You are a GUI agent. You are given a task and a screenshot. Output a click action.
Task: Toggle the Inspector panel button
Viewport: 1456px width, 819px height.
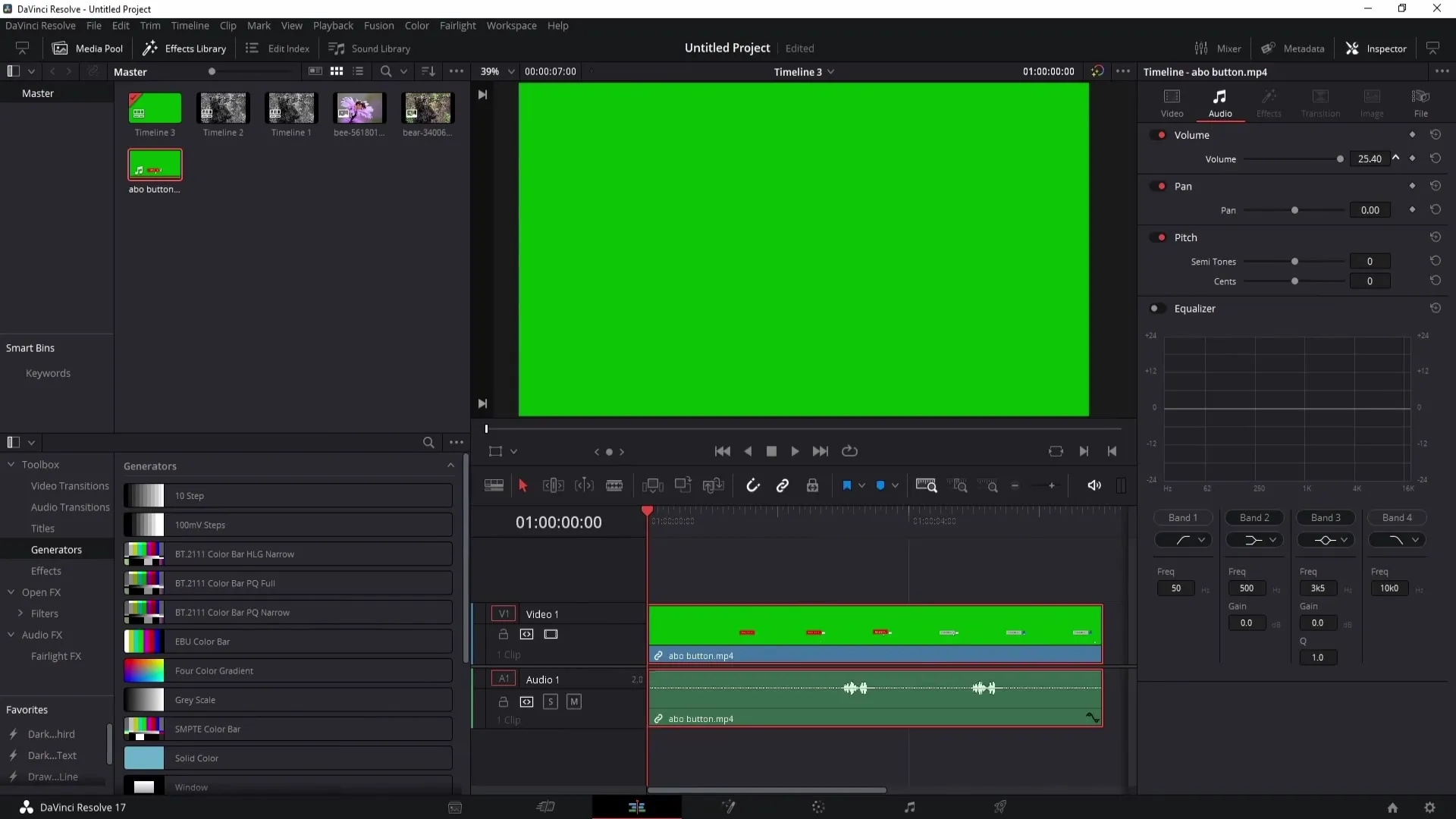(x=1376, y=49)
